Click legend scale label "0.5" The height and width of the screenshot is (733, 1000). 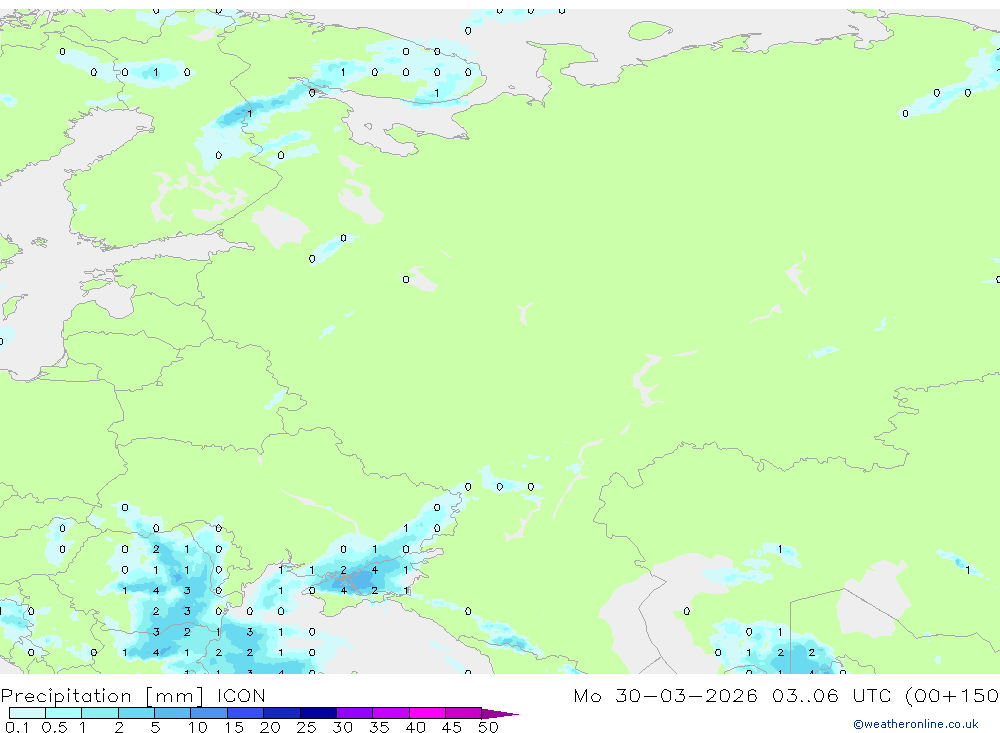click(54, 727)
